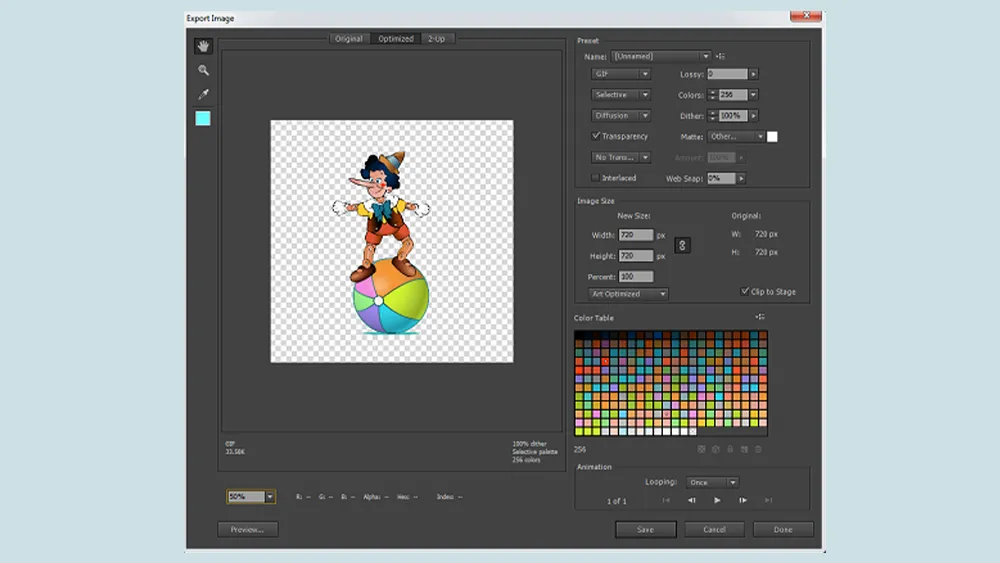Click the bright red color table swatch marked with a dot
The image size is (1000, 563).
pyautogui.click(x=605, y=361)
